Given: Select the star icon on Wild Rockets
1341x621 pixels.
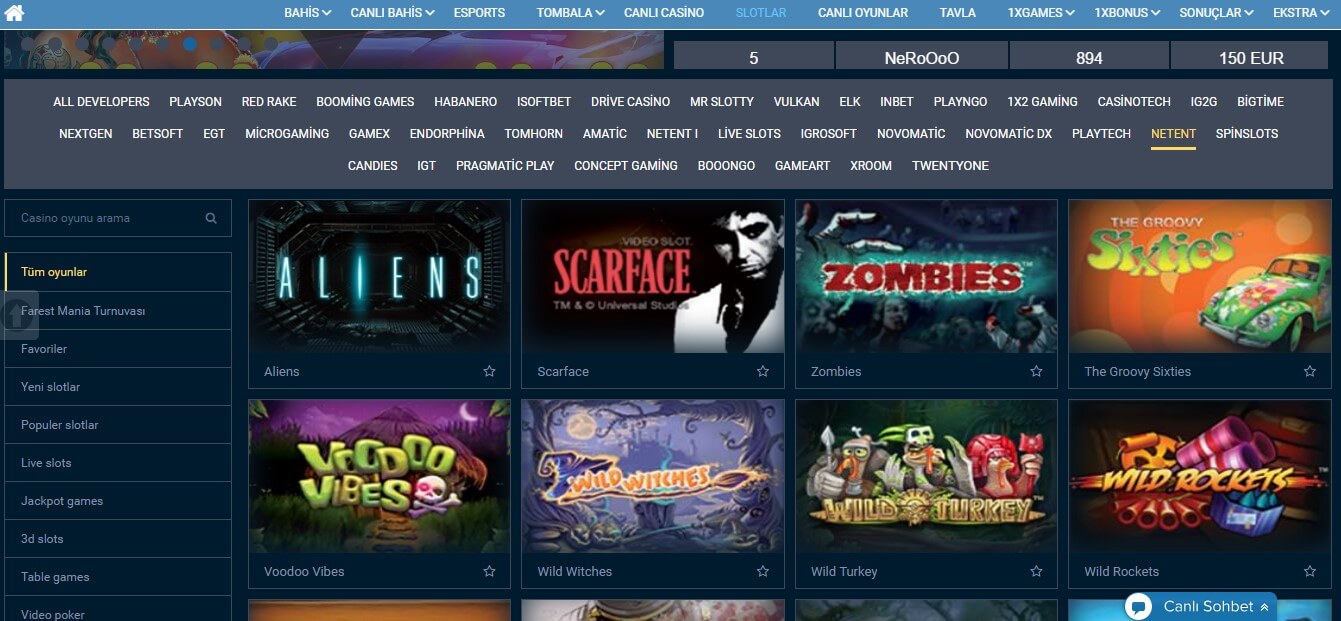Looking at the screenshot, I should [1310, 570].
